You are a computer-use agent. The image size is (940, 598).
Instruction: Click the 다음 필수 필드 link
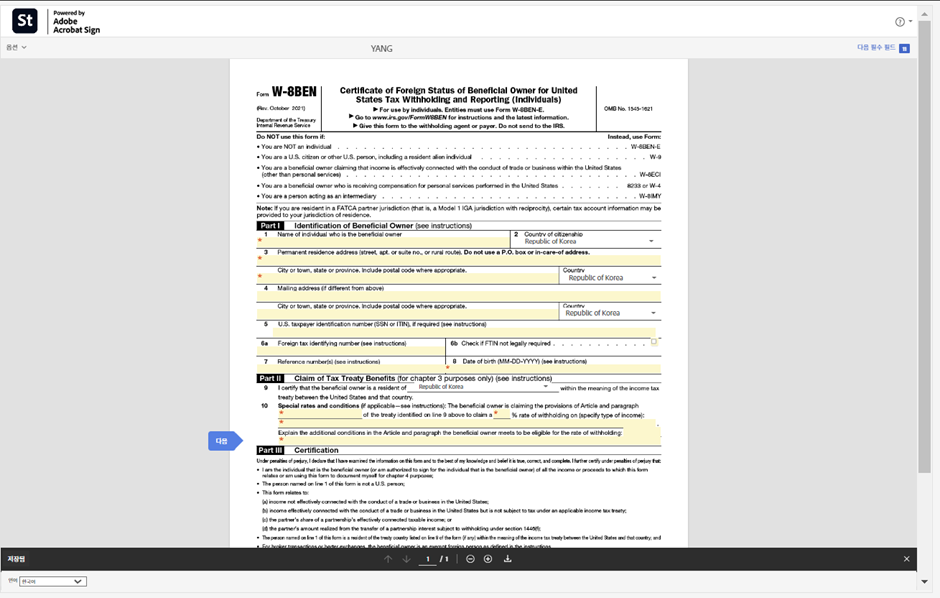(x=876, y=47)
